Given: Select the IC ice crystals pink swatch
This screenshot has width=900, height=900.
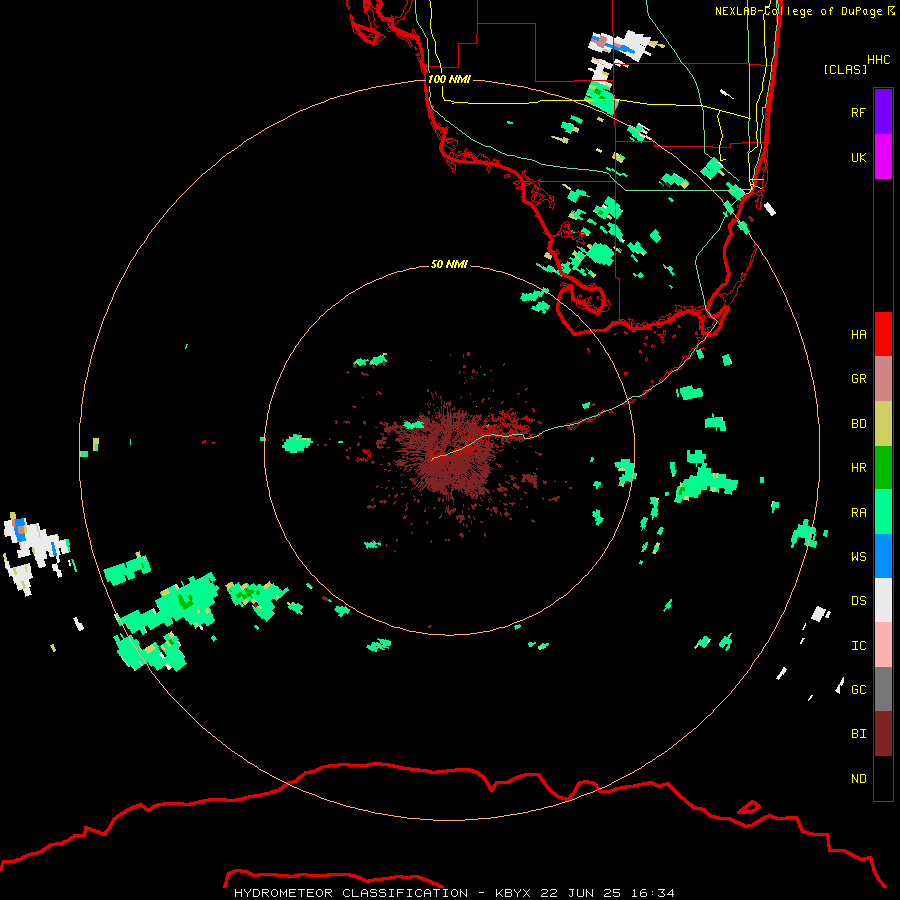Looking at the screenshot, I should click(883, 645).
